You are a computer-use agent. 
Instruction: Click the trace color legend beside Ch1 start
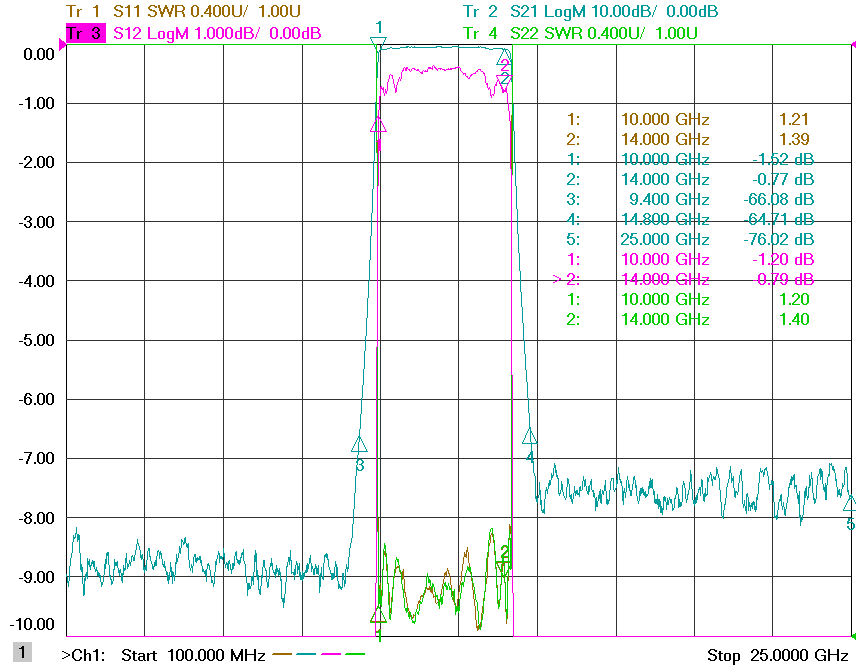click(318, 653)
